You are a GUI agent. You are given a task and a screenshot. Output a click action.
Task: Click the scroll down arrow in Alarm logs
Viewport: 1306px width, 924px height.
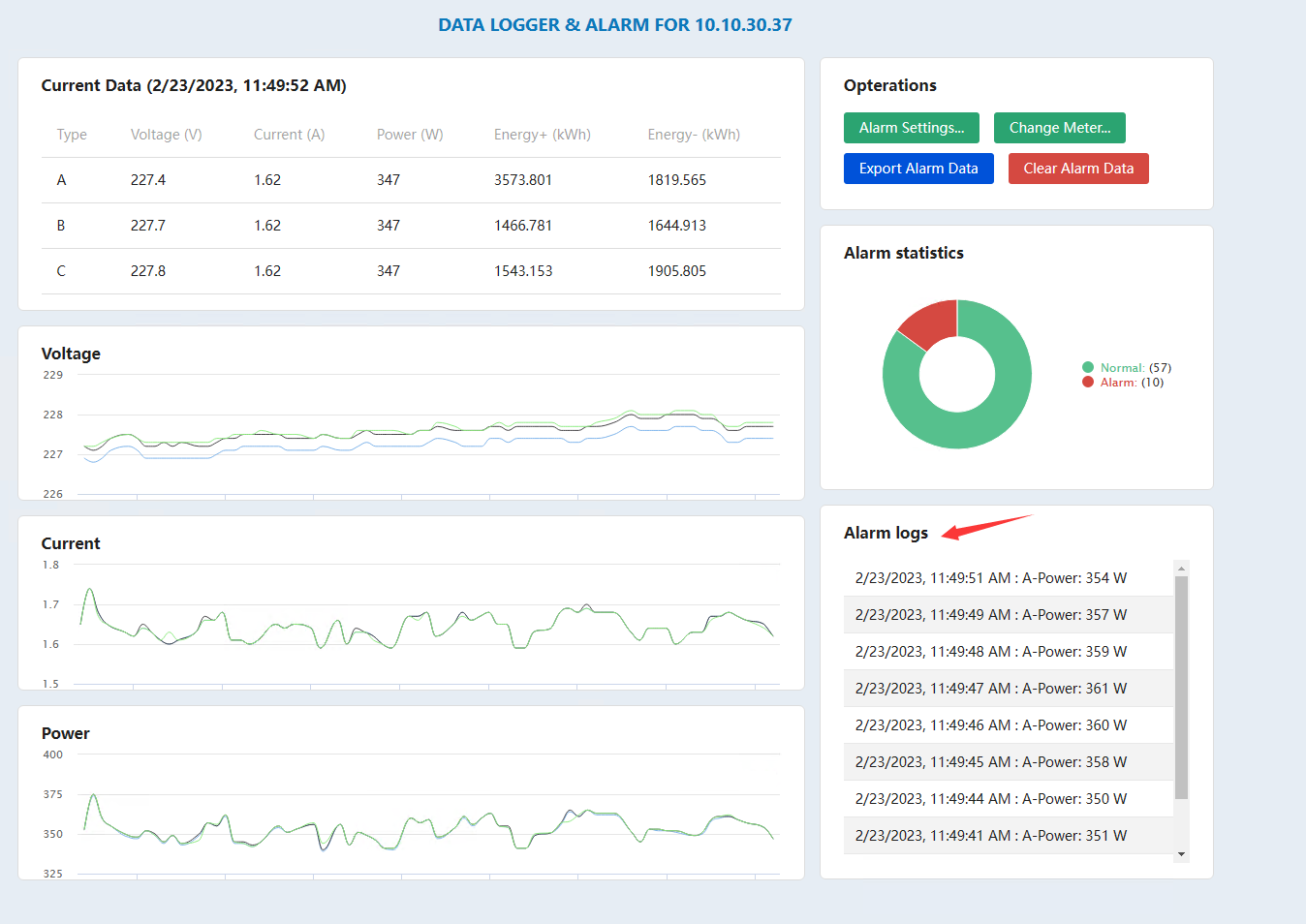pos(1181,854)
